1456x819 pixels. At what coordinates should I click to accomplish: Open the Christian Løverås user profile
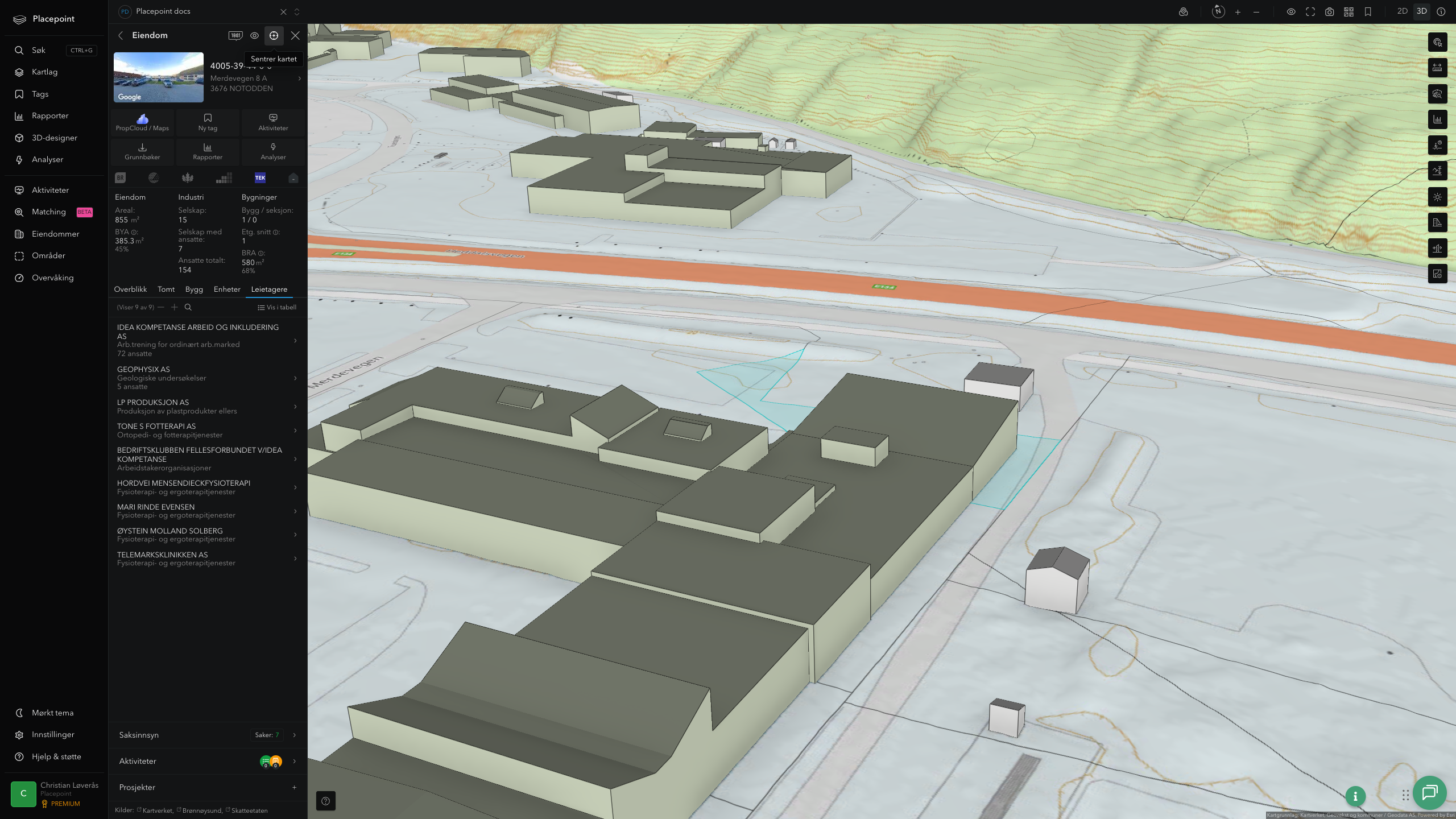pyautogui.click(x=55, y=794)
